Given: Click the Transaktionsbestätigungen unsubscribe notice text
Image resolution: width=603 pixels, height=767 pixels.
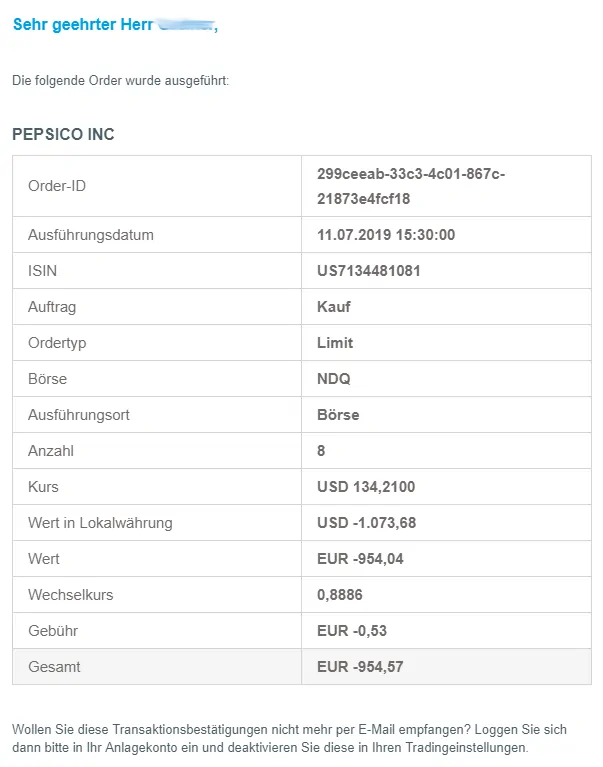Looking at the screenshot, I should 289,738.
